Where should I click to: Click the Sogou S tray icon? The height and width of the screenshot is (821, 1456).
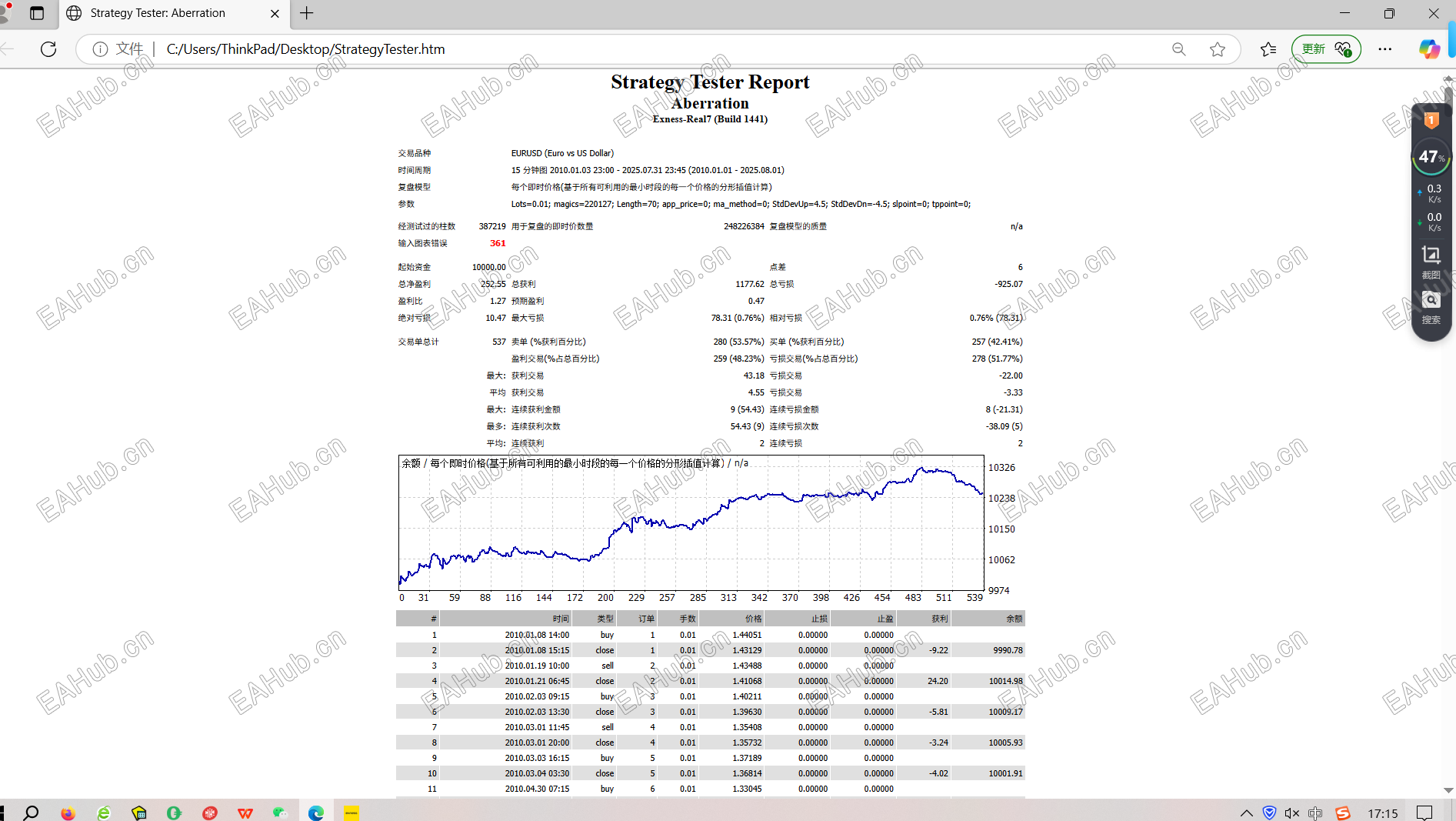[x=1343, y=813]
